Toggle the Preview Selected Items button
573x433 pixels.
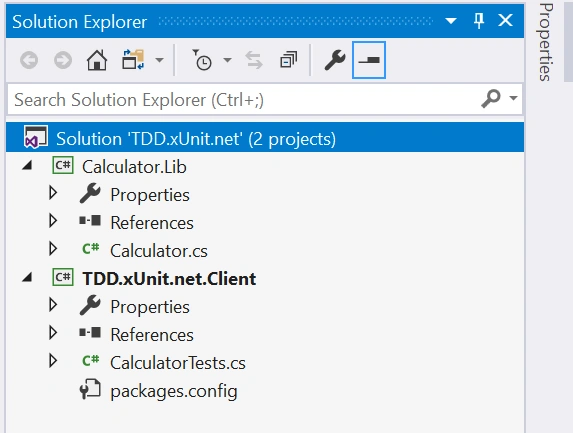(369, 60)
